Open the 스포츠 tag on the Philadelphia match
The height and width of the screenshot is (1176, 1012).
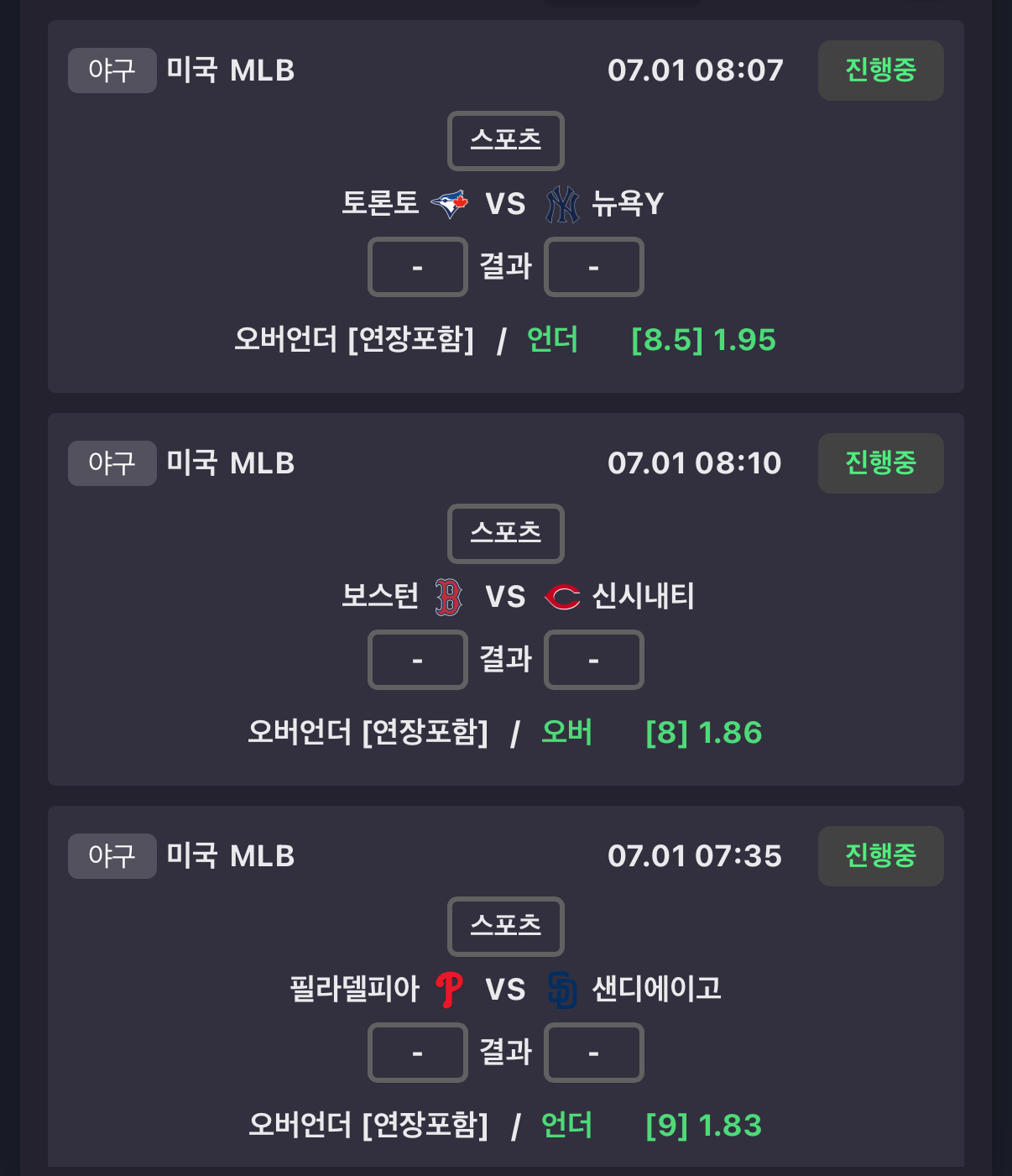(506, 926)
